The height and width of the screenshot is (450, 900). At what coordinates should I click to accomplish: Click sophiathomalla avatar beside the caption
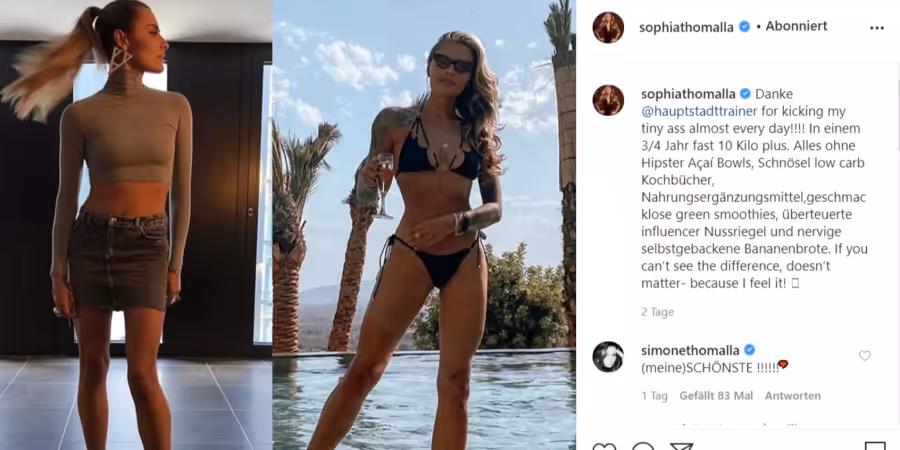click(608, 100)
